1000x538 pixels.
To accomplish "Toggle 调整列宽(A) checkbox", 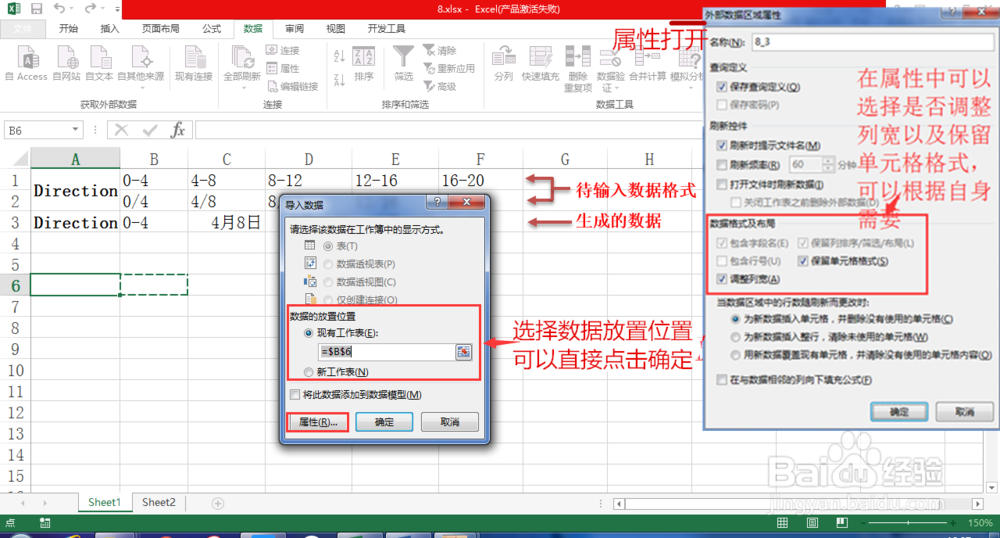I will (722, 279).
